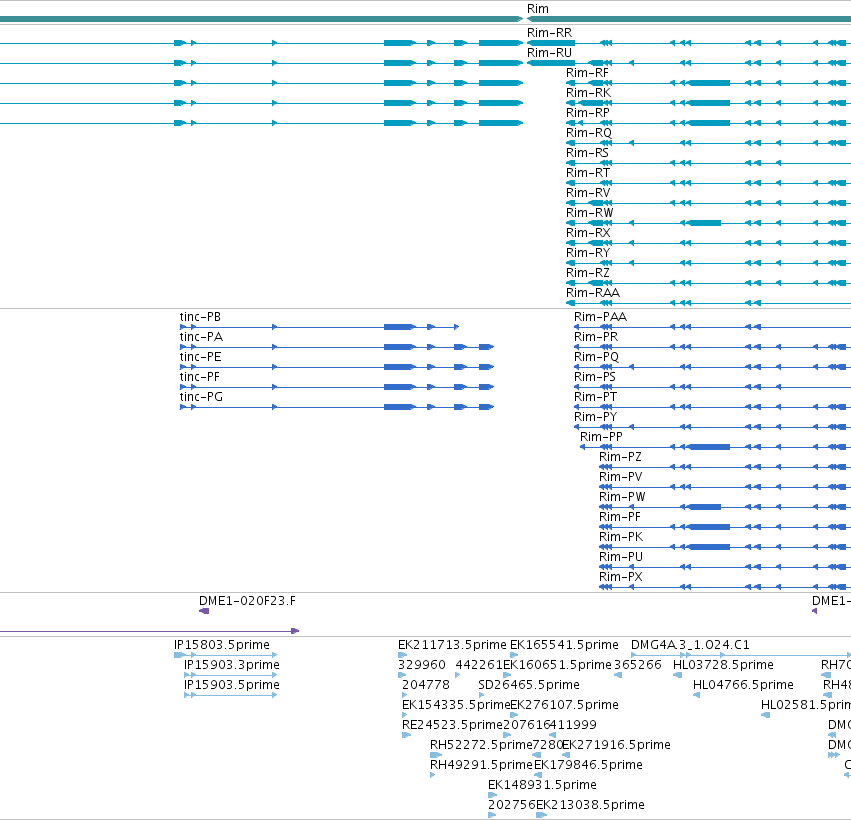The height and width of the screenshot is (820, 851).
Task: Click the 204778 feature label
Action: click(426, 685)
